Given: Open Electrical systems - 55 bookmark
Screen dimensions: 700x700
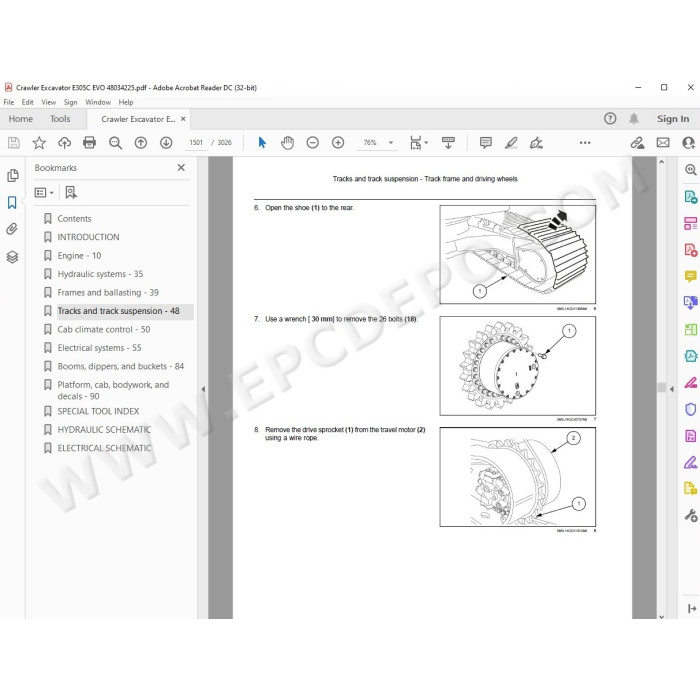Looking at the screenshot, I should [99, 348].
